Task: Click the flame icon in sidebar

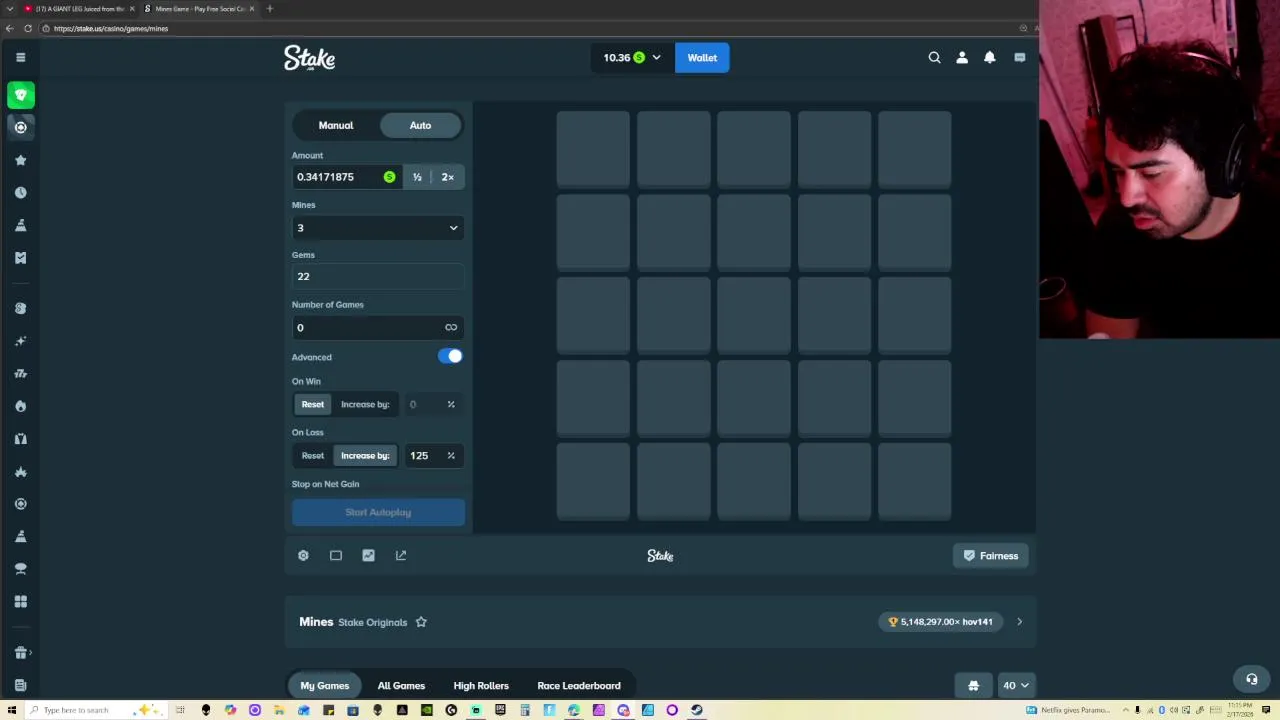Action: 20,406
